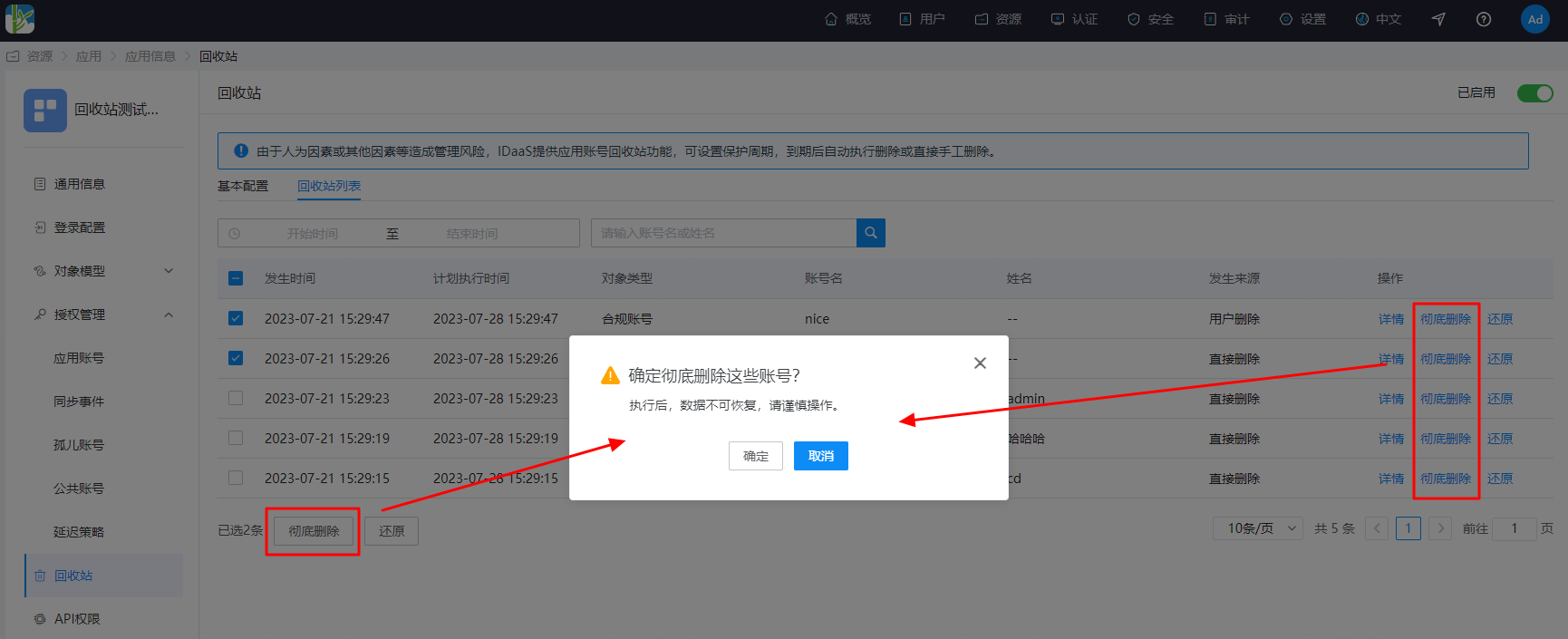1568x639 pixels.
Task: Click the 发生时间 column header
Action: point(290,278)
